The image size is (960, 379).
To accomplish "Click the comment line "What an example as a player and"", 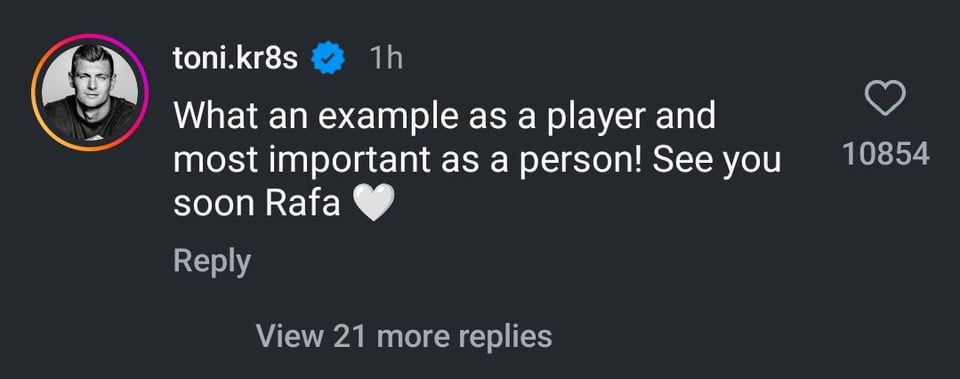I will (x=444, y=116).
